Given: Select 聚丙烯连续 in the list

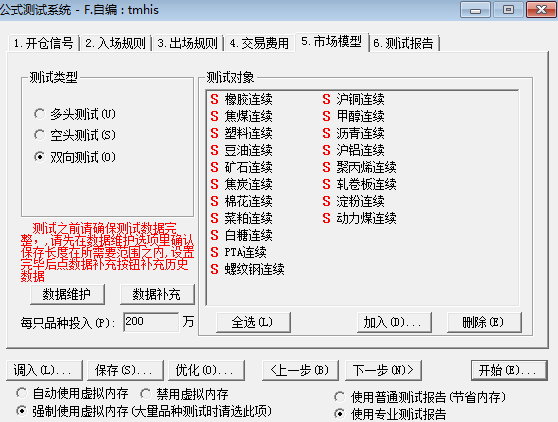Looking at the screenshot, I should (x=367, y=167).
